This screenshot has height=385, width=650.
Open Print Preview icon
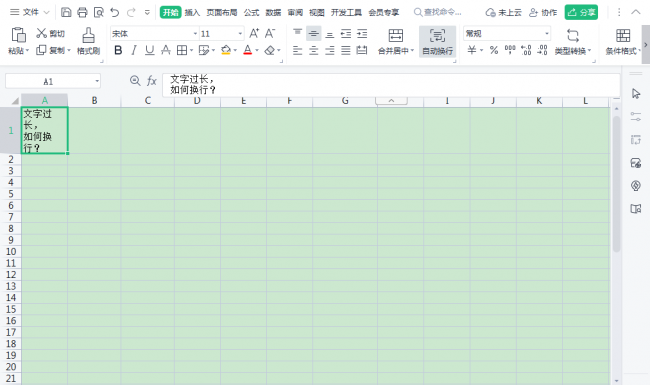pyautogui.click(x=99, y=12)
